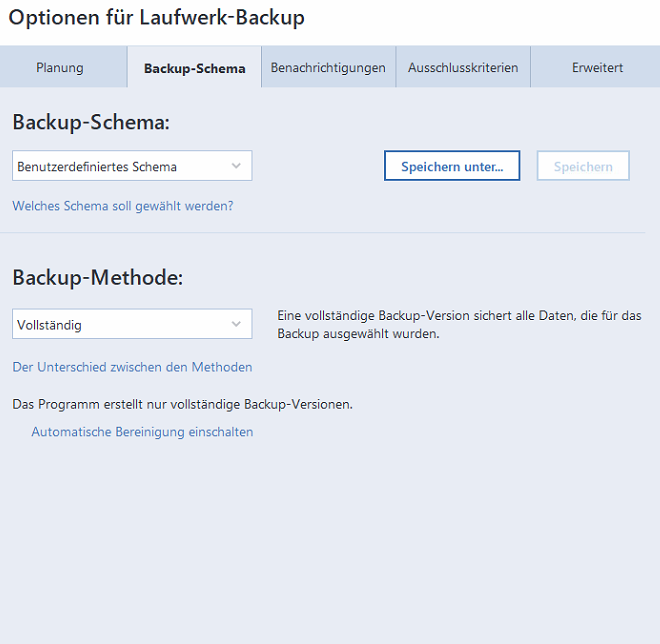Click the chevron arrow of the schema dropdown
This screenshot has height=644, width=660.
pos(236,166)
